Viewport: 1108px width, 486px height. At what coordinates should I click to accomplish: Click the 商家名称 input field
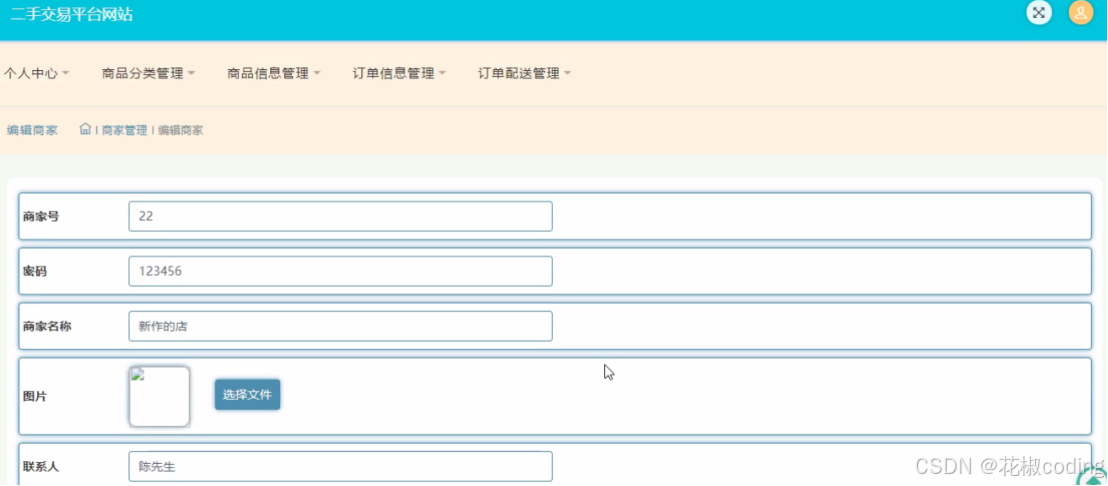pyautogui.click(x=341, y=326)
